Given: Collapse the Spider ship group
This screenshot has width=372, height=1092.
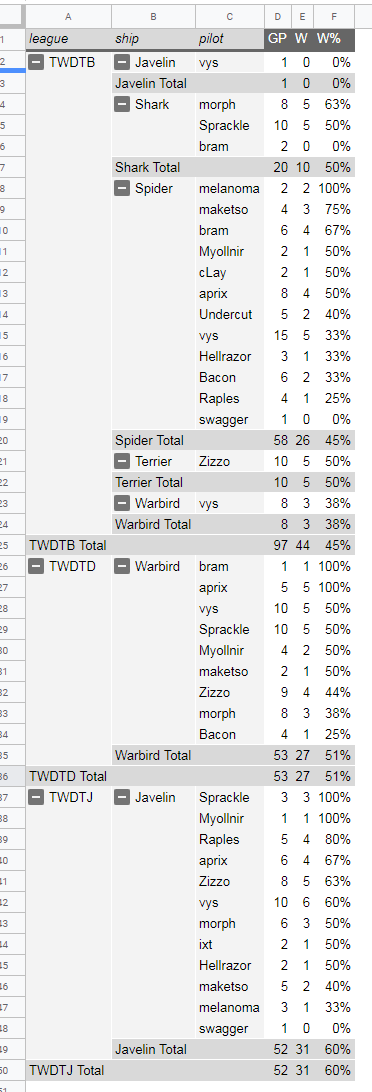Looking at the screenshot, I should tap(122, 188).
